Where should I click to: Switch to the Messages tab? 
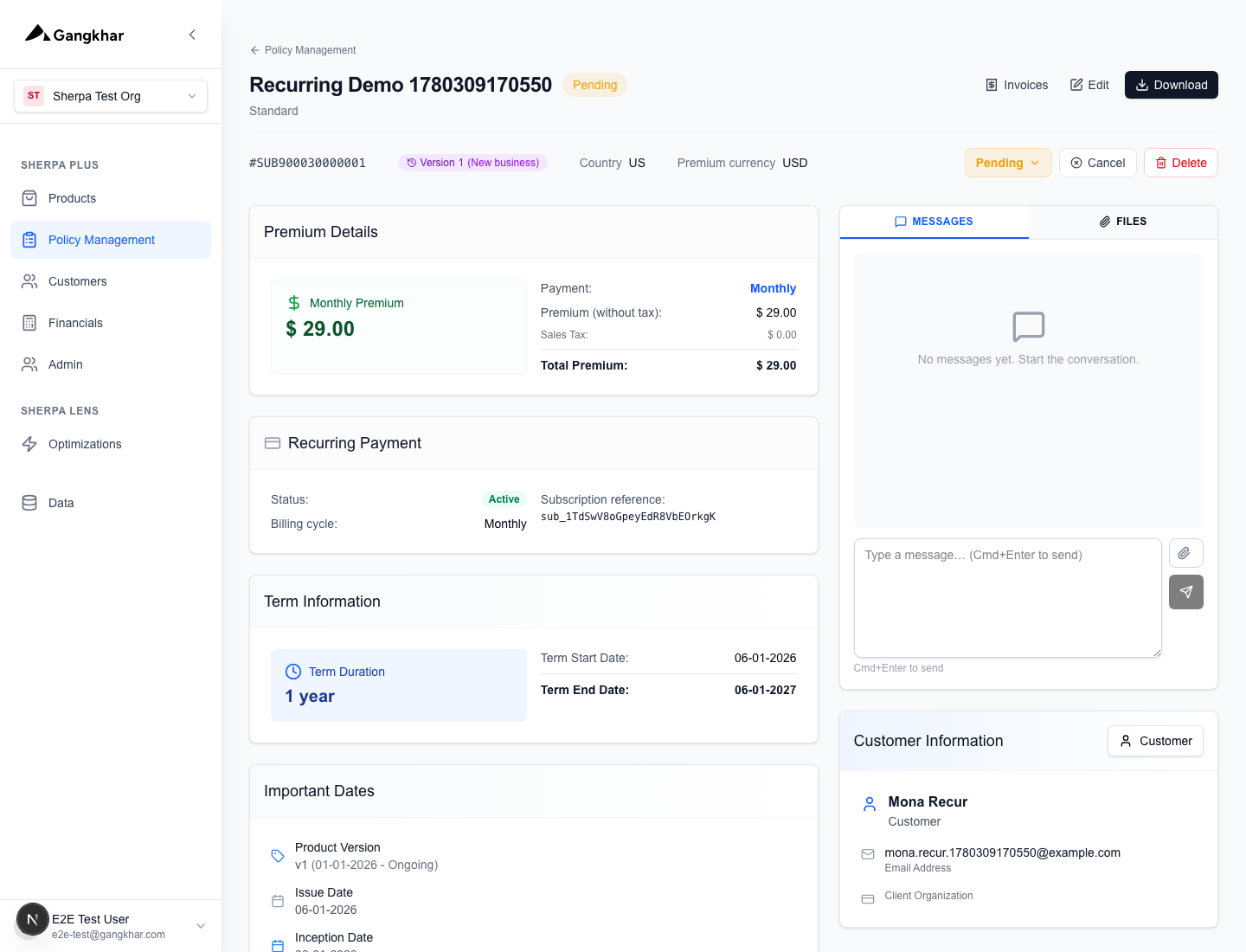pyautogui.click(x=934, y=222)
